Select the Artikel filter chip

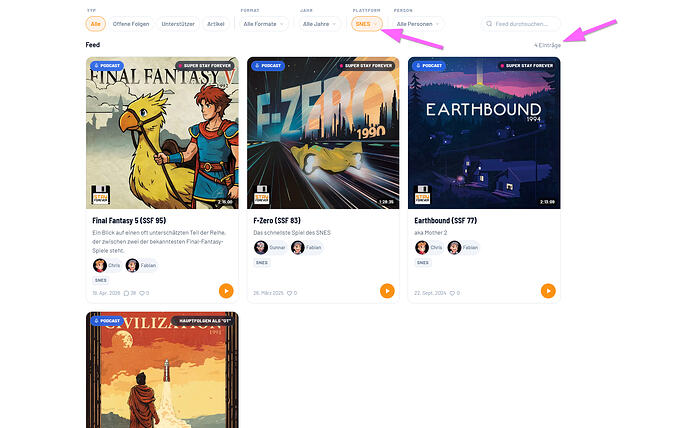[216, 24]
